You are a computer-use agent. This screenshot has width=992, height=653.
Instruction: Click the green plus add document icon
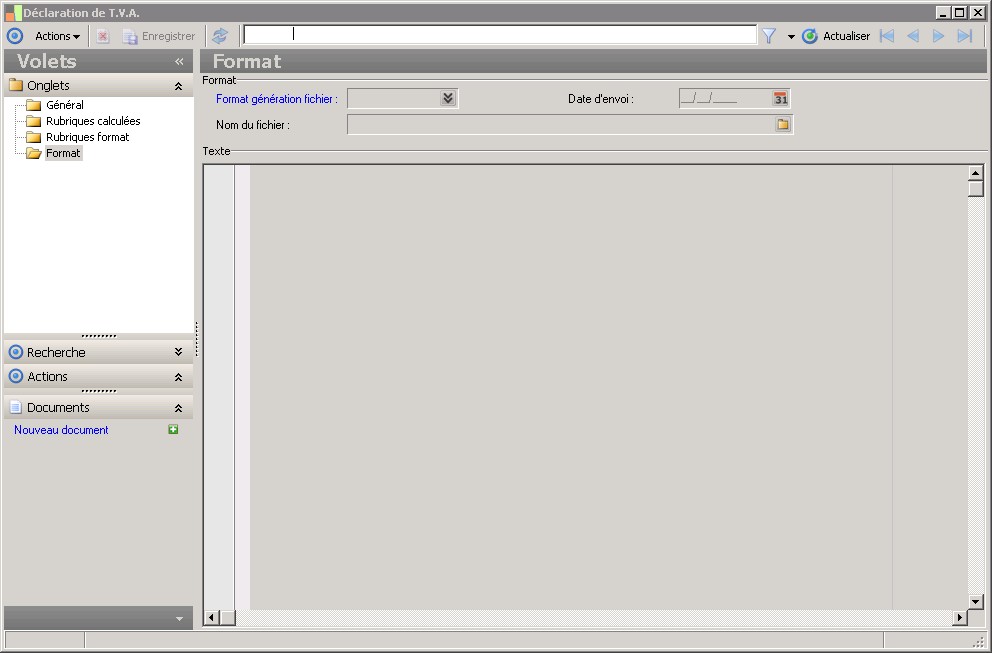[173, 430]
